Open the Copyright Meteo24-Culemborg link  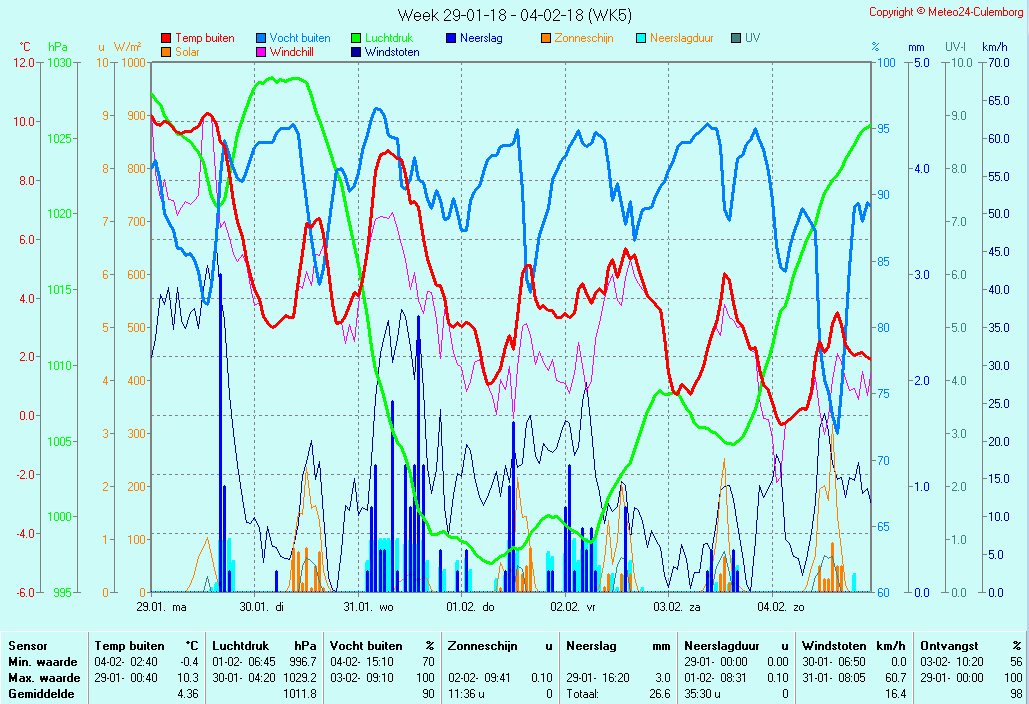pos(946,12)
